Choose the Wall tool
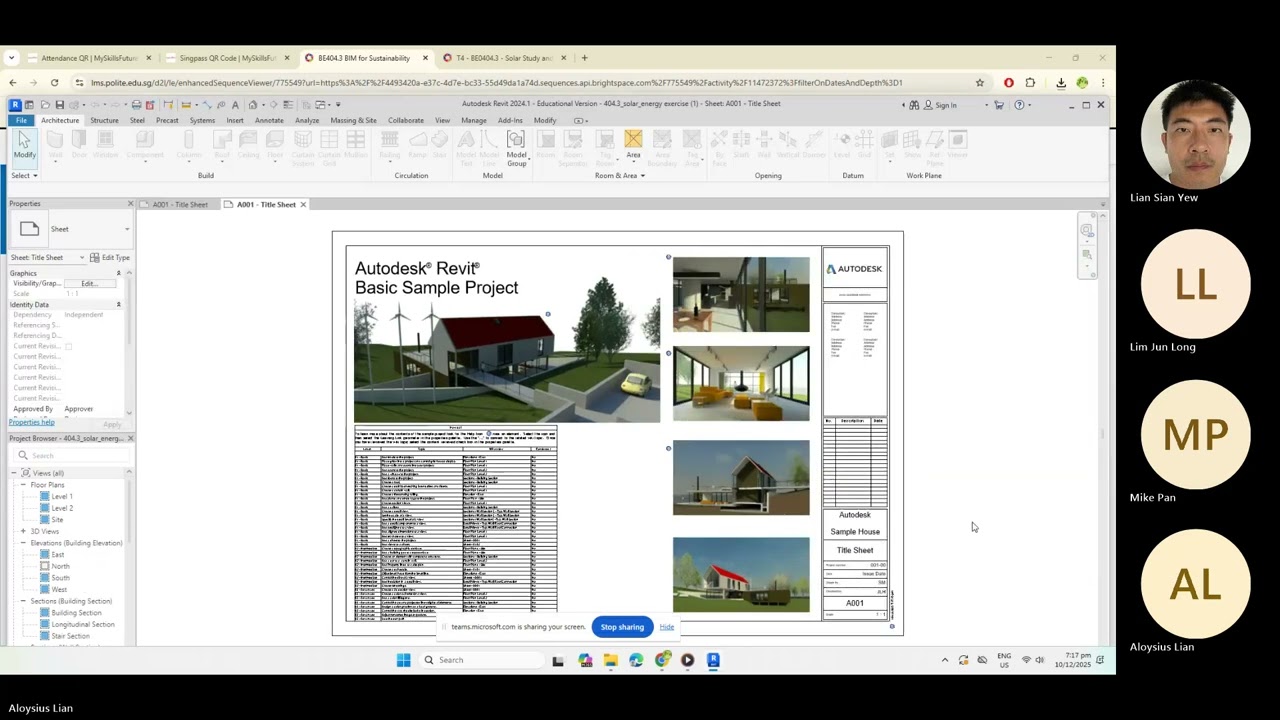This screenshot has height=720, width=1280. (x=55, y=146)
